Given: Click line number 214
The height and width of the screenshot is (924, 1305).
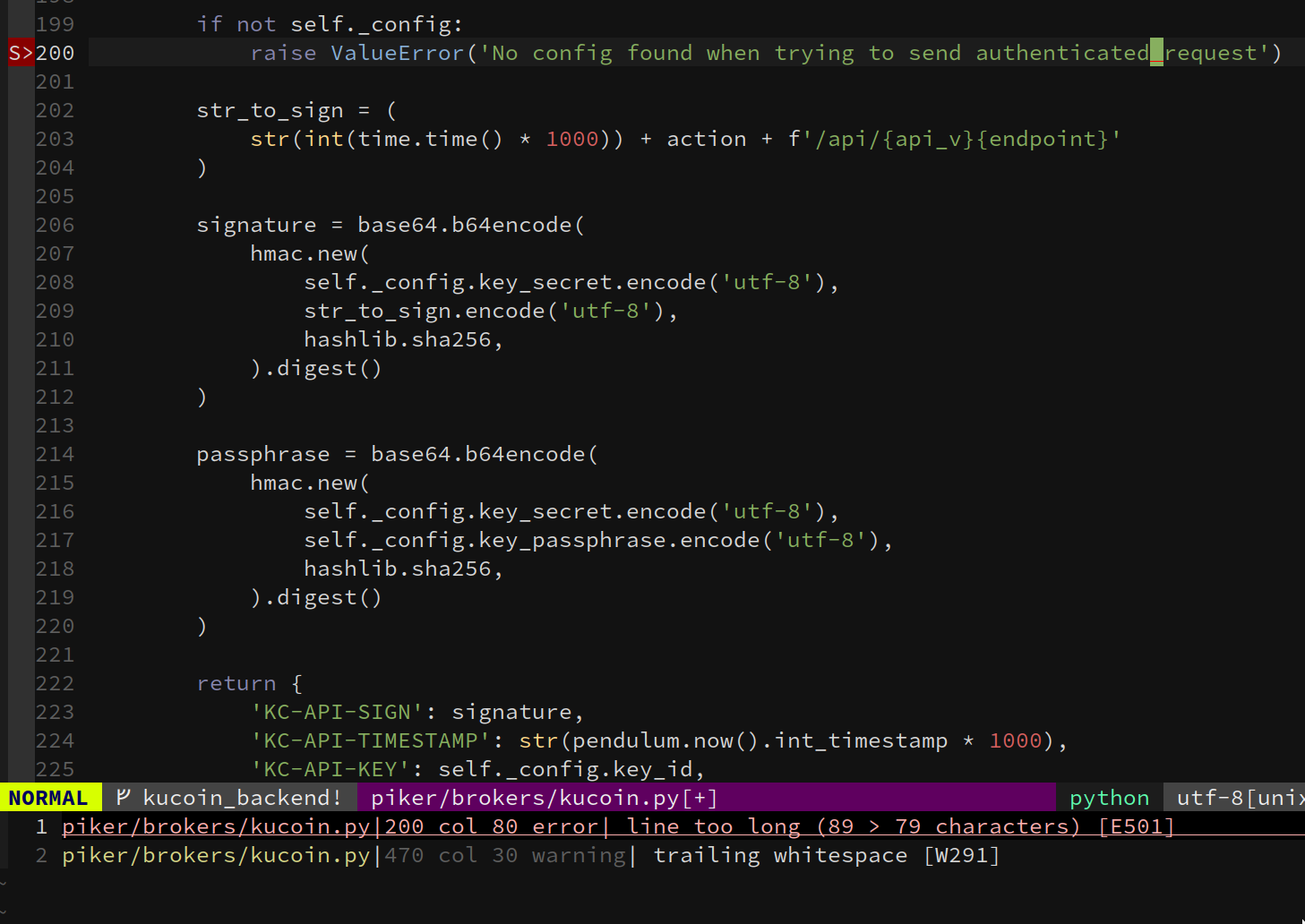Looking at the screenshot, I should [x=55, y=454].
